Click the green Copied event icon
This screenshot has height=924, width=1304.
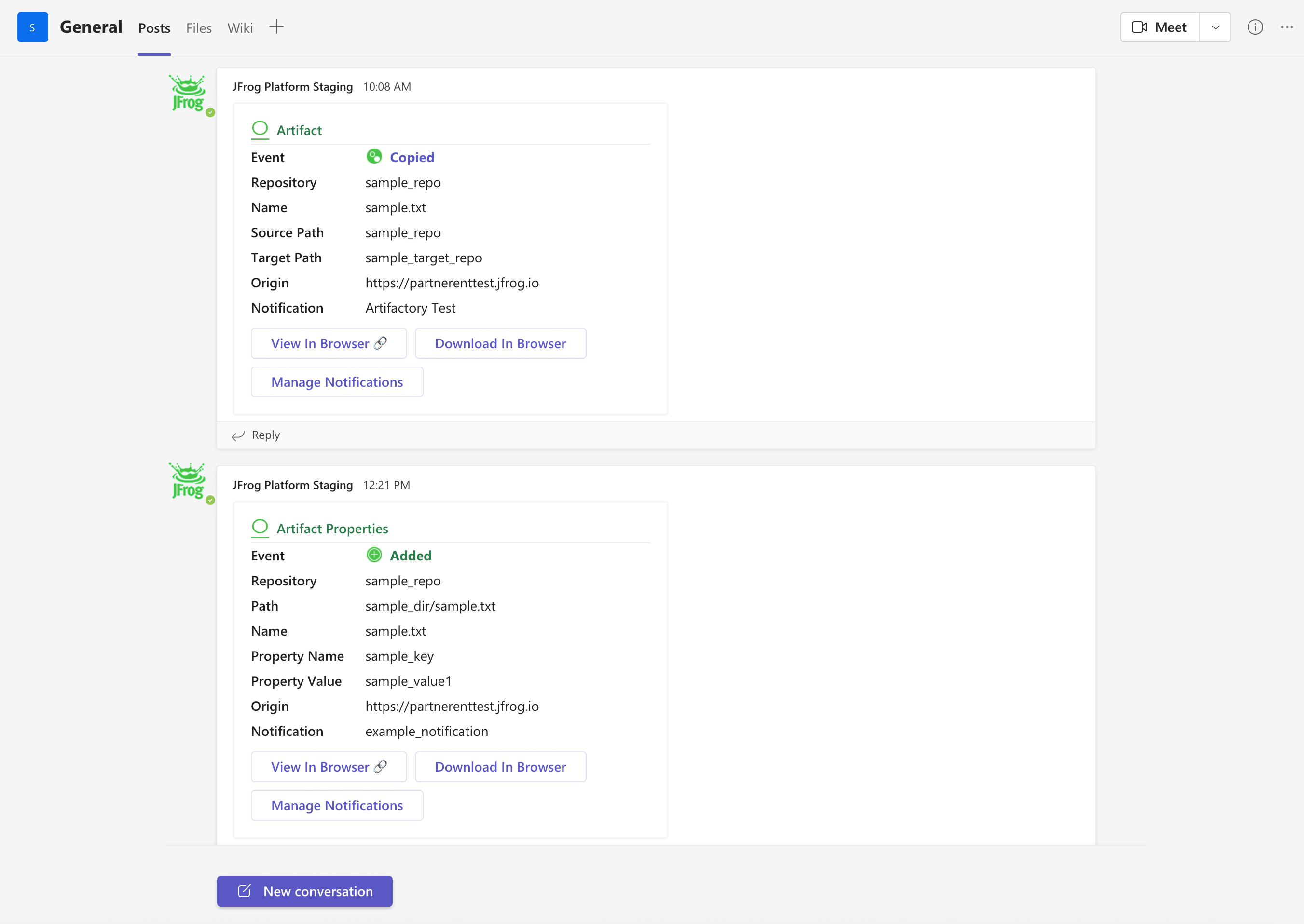pos(374,156)
